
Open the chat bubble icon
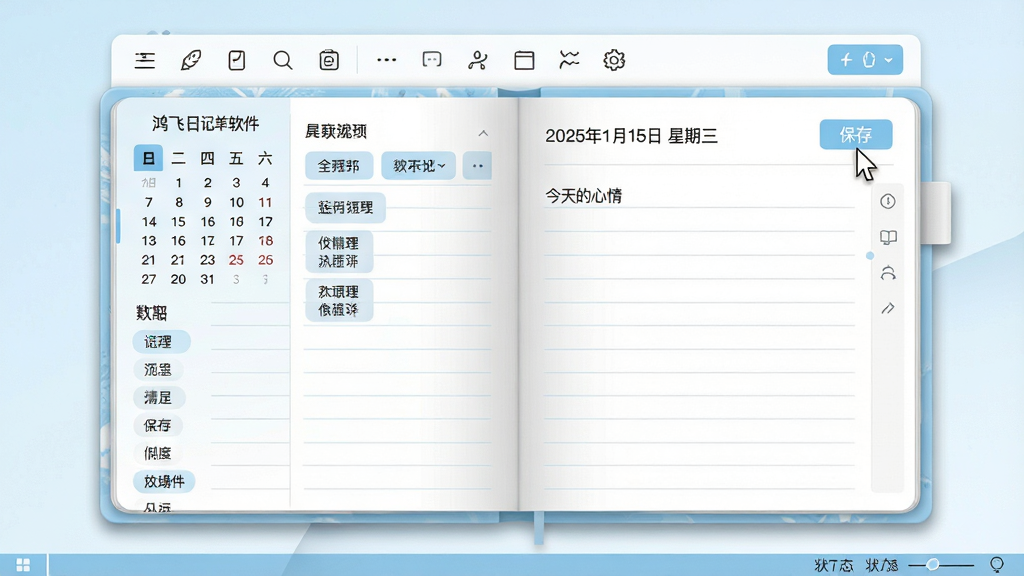pyautogui.click(x=432, y=60)
